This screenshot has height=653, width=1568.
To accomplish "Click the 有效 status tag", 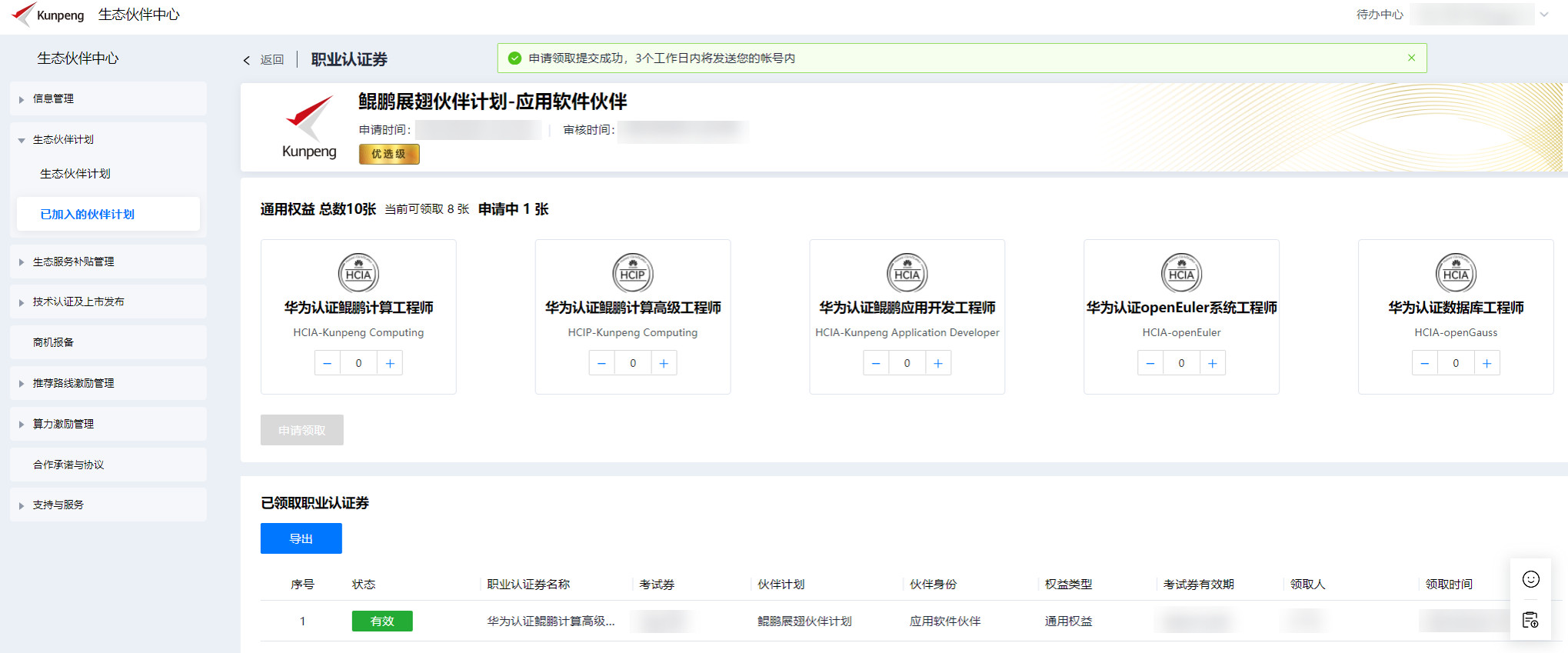I will pyautogui.click(x=382, y=621).
